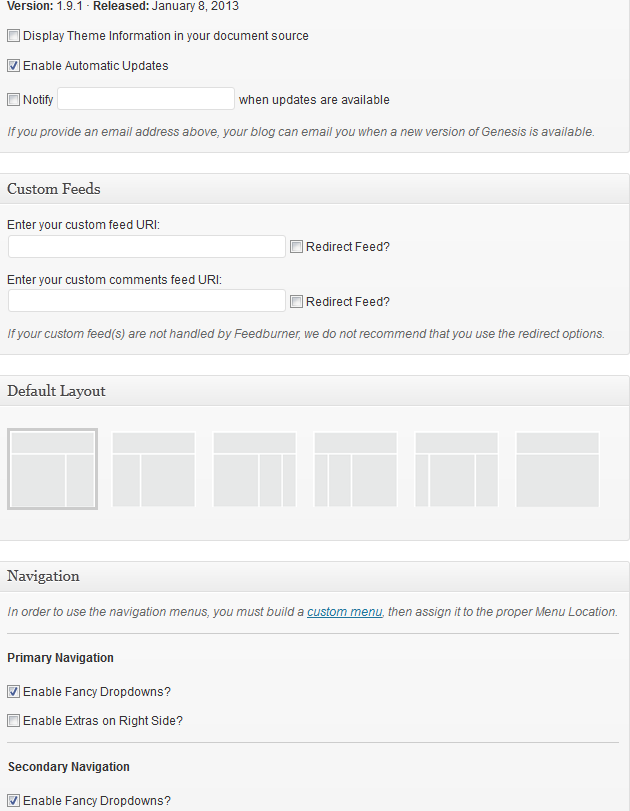The image size is (630, 811).
Task: Select the content-sidebar layout thumbnail
Action: pyautogui.click(x=52, y=469)
